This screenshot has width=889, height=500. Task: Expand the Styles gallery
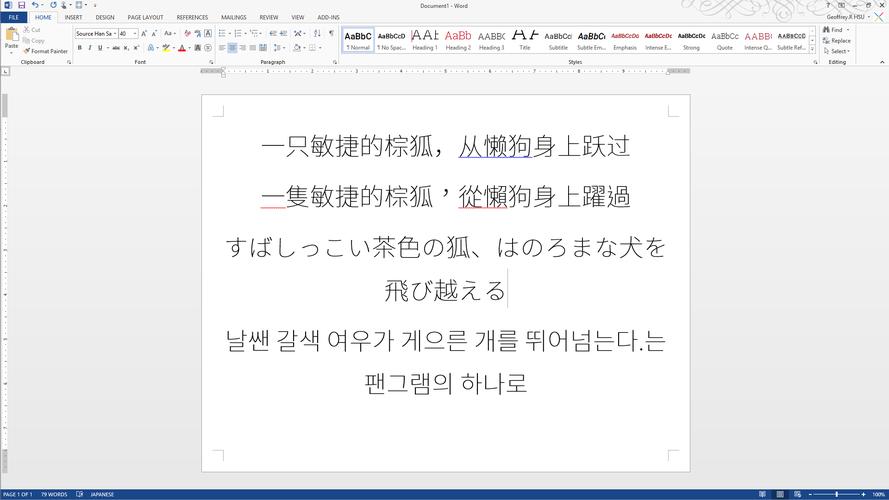812,50
